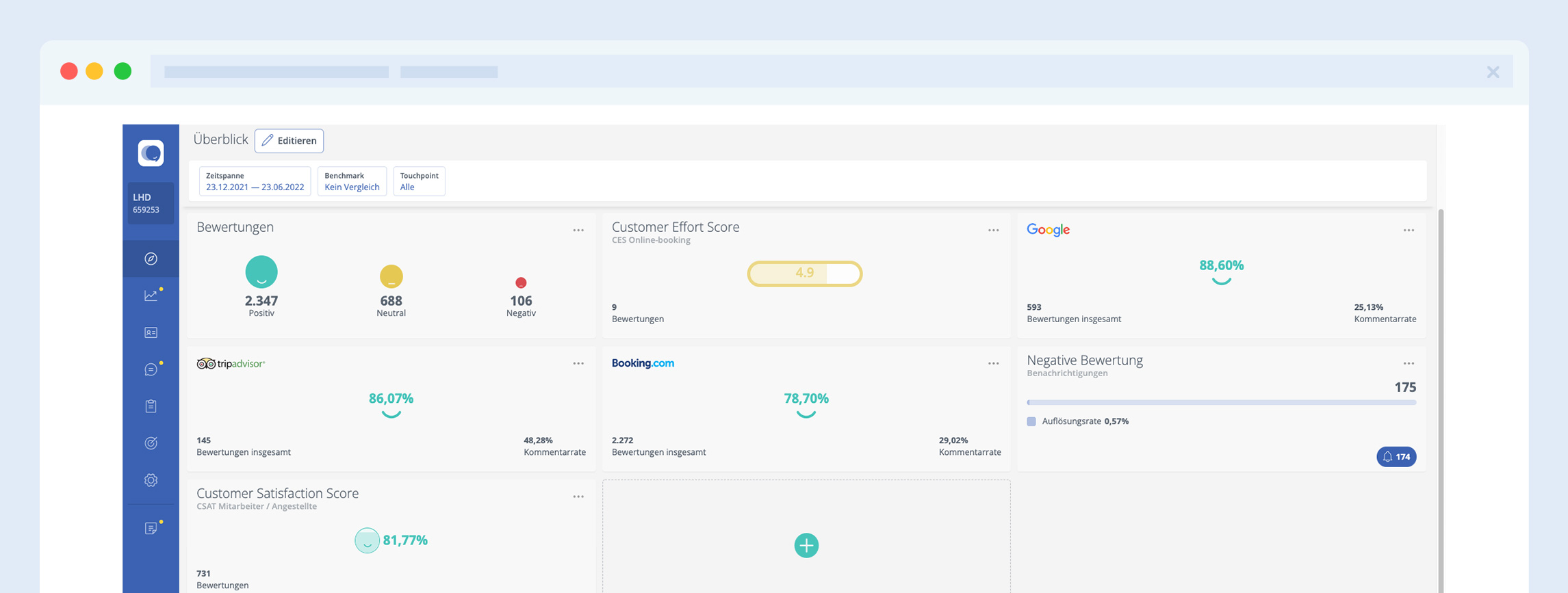Click the Booking.com logo

pyautogui.click(x=643, y=363)
